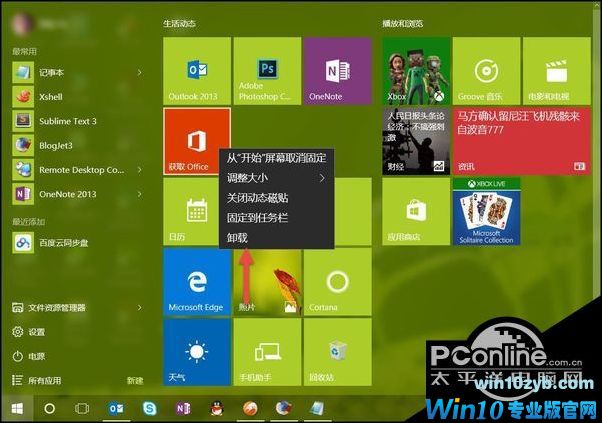This screenshot has width=602, height=423.
Task: Choose the Resize menu entry
Action: click(276, 178)
